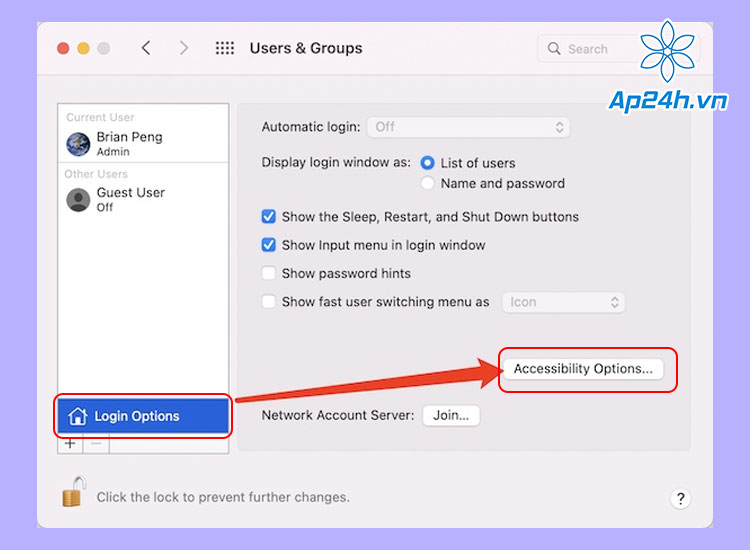Enable Show fast user switching menu

click(268, 302)
